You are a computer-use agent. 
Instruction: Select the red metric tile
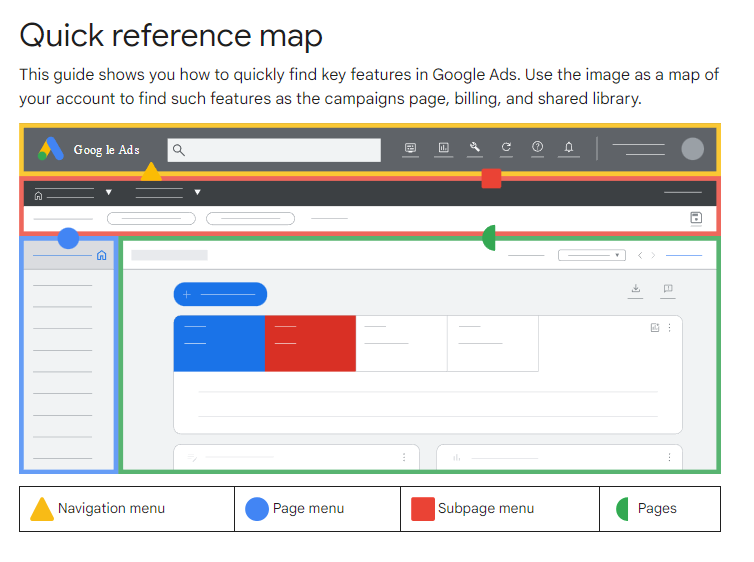tap(310, 343)
